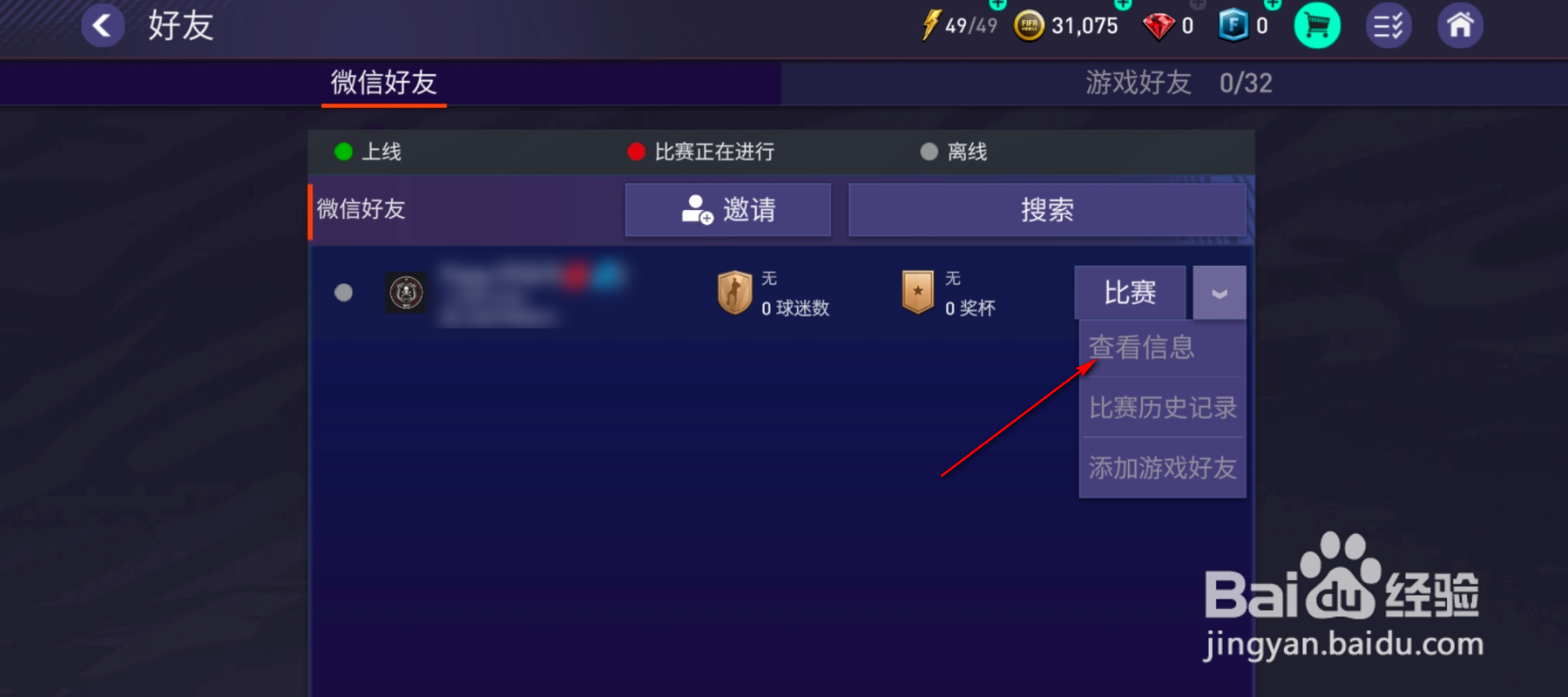Viewport: 1568px width, 697px height.
Task: Start a match with 比赛 button
Action: 1130,293
